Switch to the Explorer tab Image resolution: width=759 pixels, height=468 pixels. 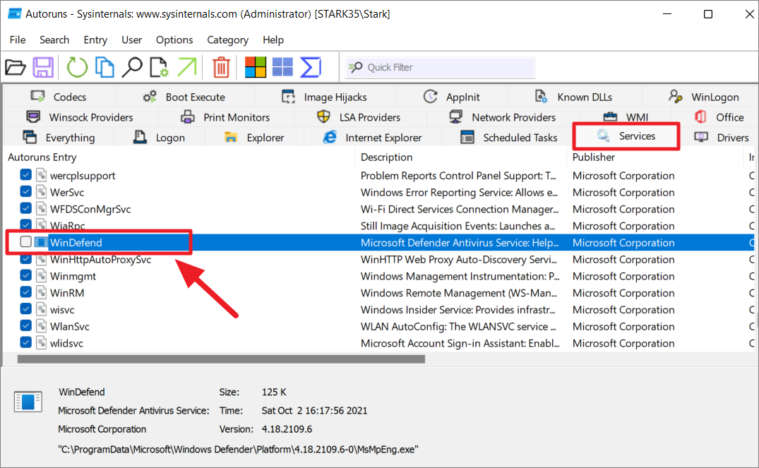pyautogui.click(x=255, y=137)
